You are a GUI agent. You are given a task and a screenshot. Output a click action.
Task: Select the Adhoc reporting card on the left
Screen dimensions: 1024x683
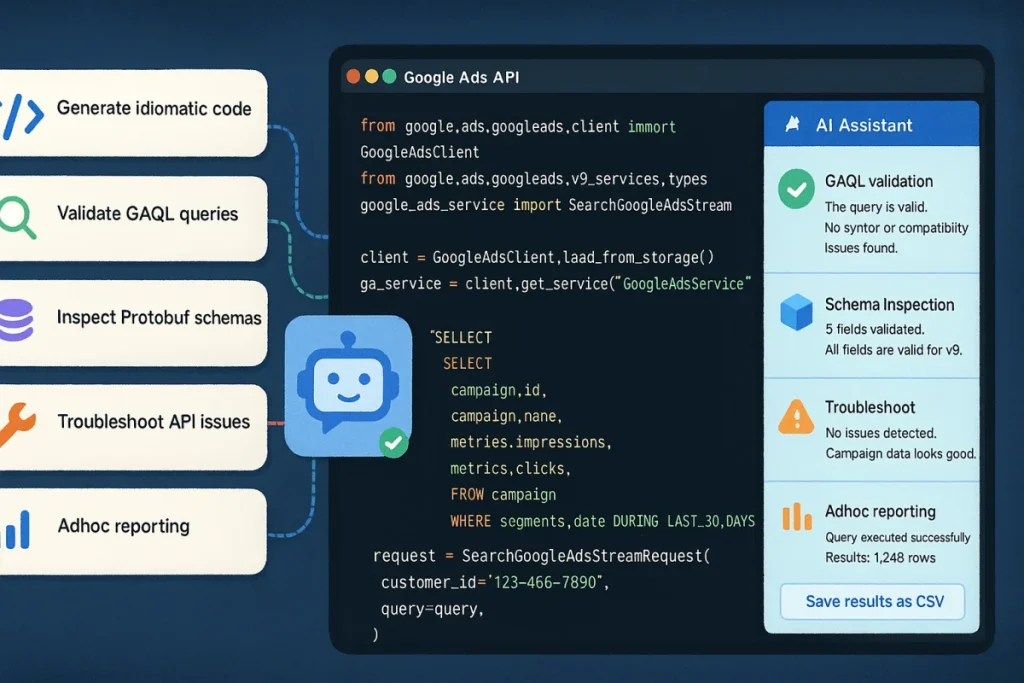[133, 532]
